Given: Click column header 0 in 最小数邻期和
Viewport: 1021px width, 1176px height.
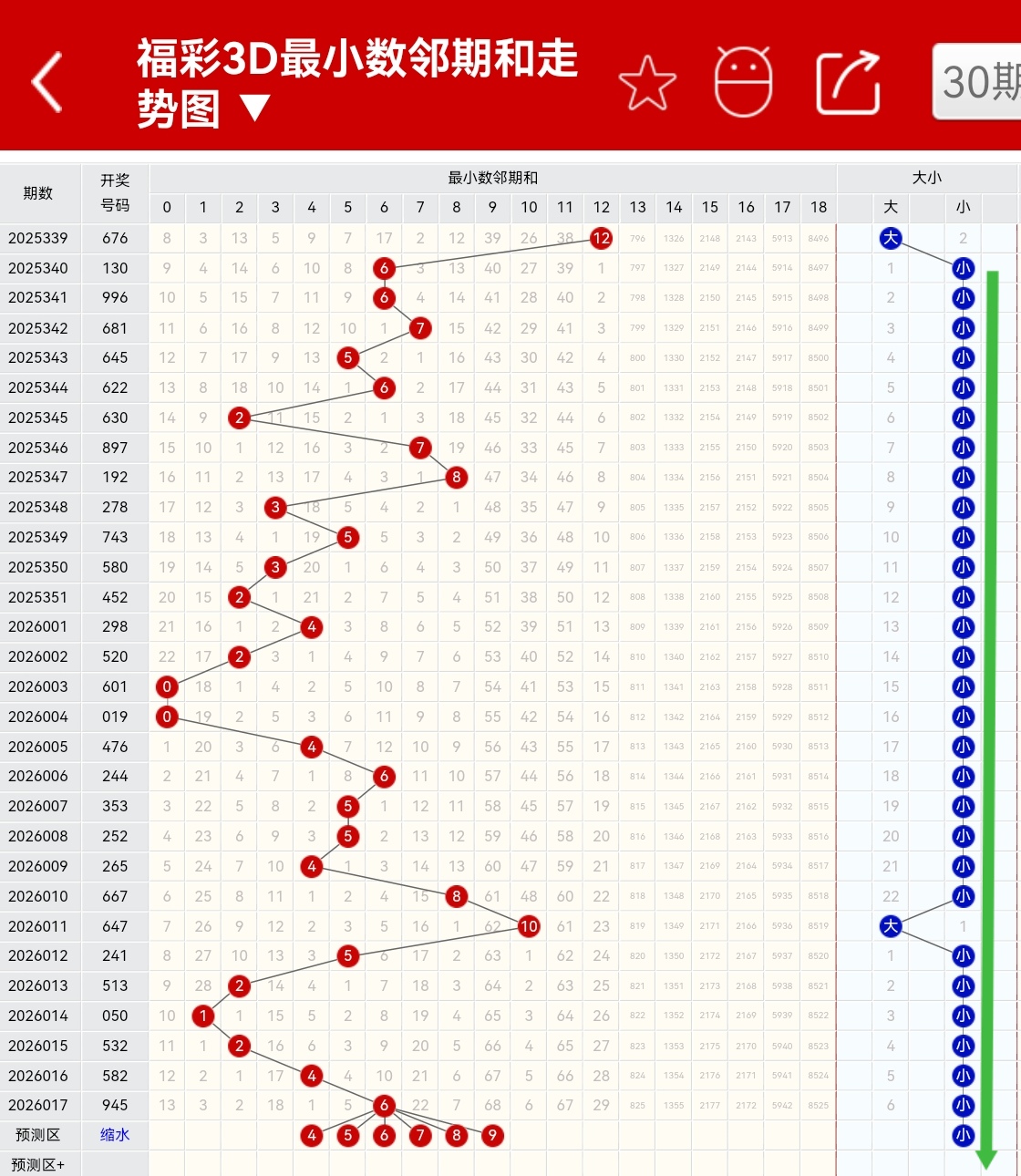Looking at the screenshot, I should (167, 207).
